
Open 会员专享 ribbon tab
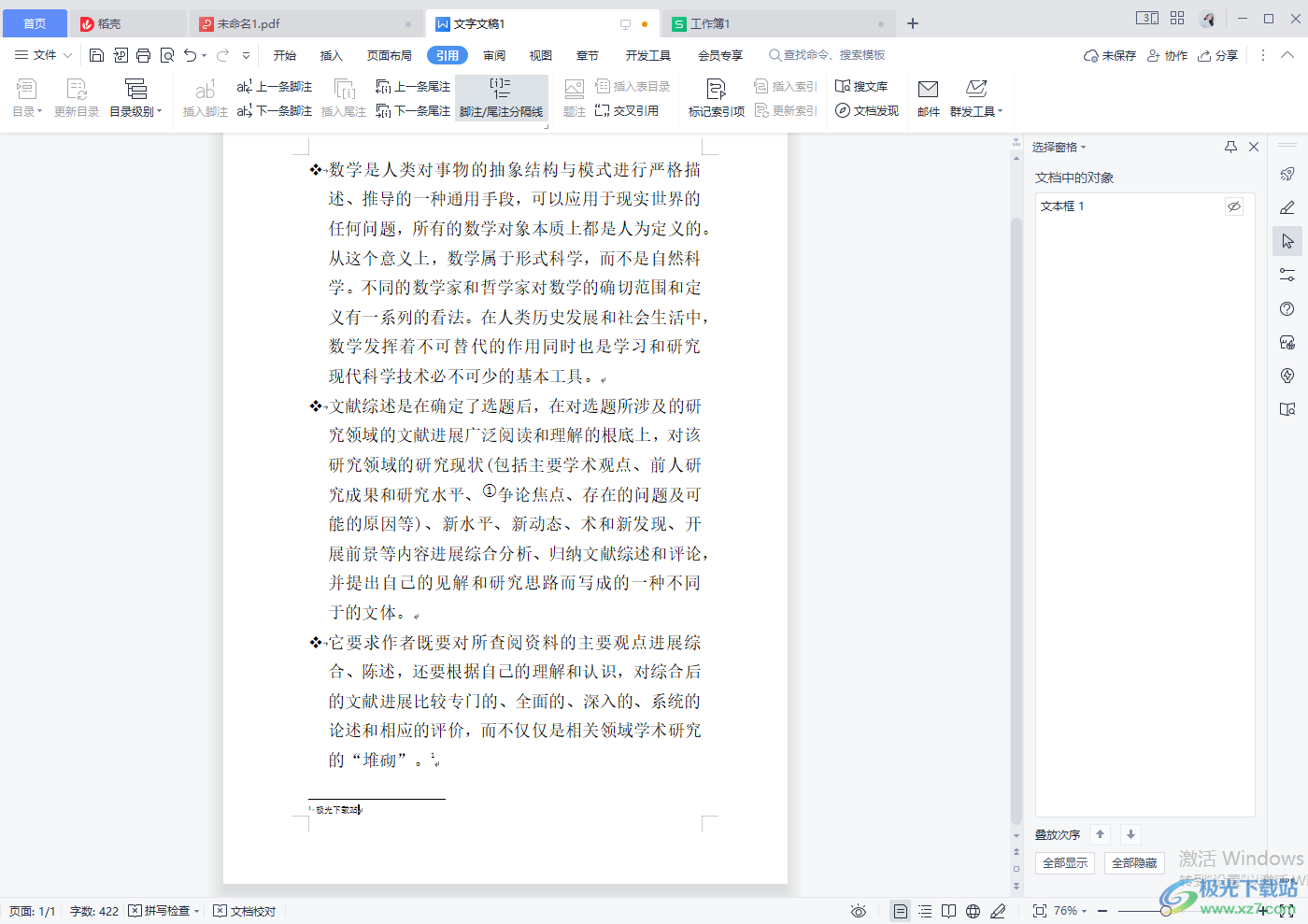(720, 55)
